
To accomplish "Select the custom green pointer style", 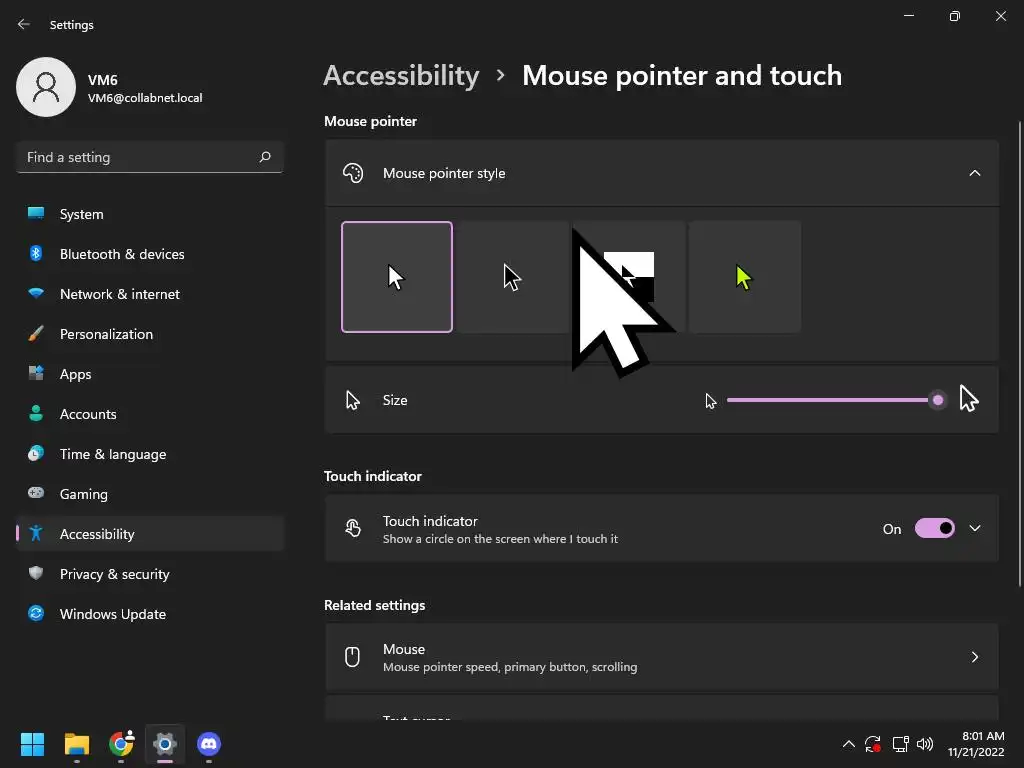I will tap(744, 277).
